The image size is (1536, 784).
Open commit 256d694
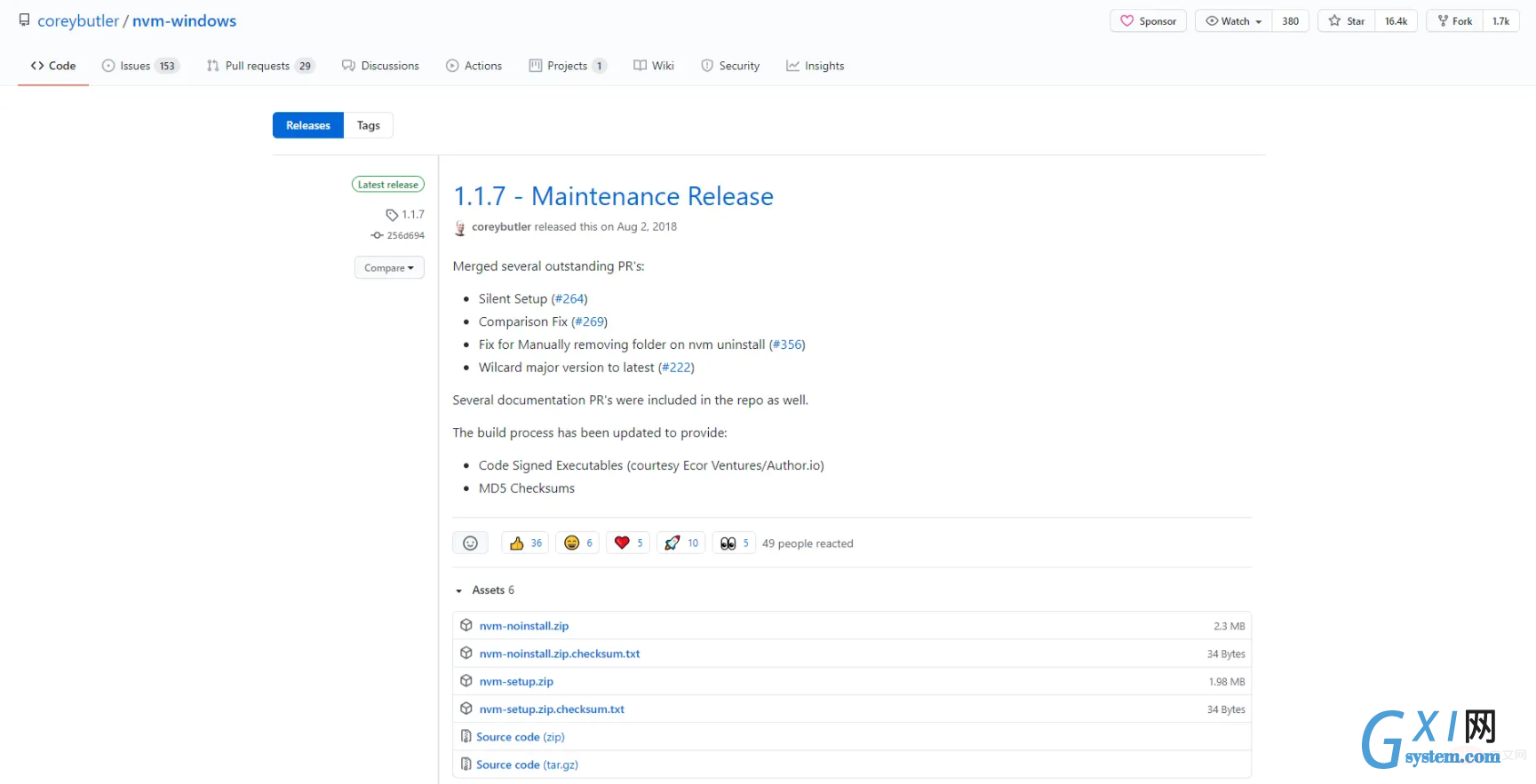pos(398,235)
